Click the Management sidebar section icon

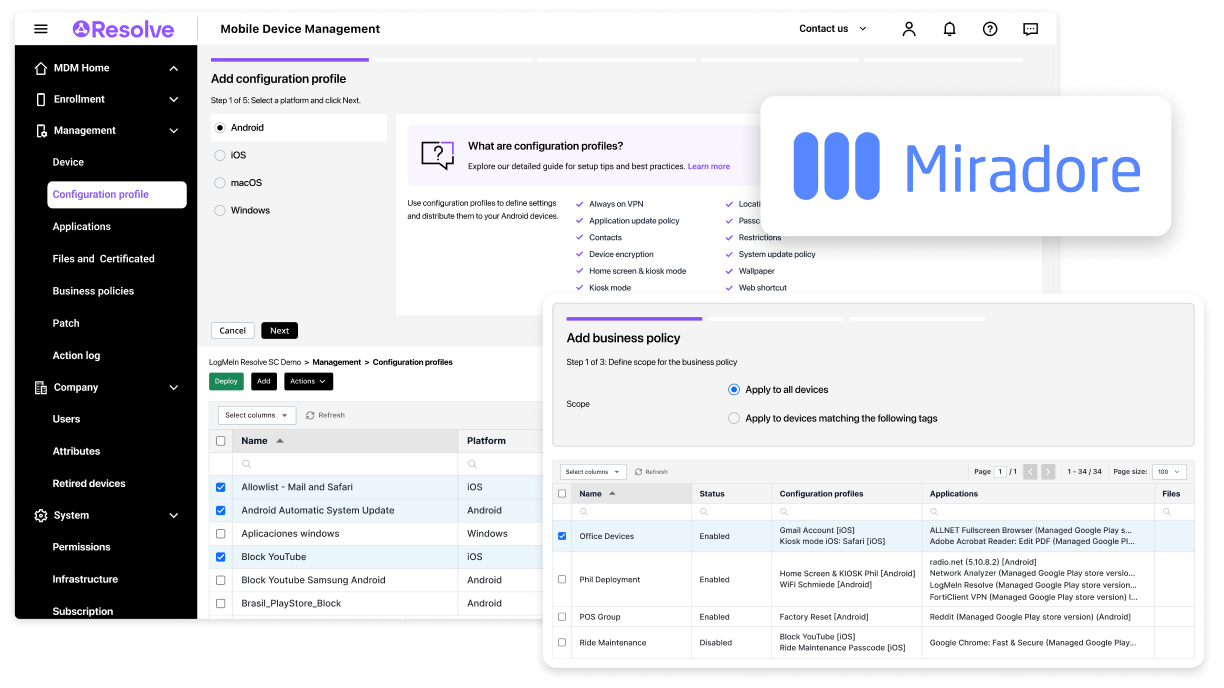point(40,130)
